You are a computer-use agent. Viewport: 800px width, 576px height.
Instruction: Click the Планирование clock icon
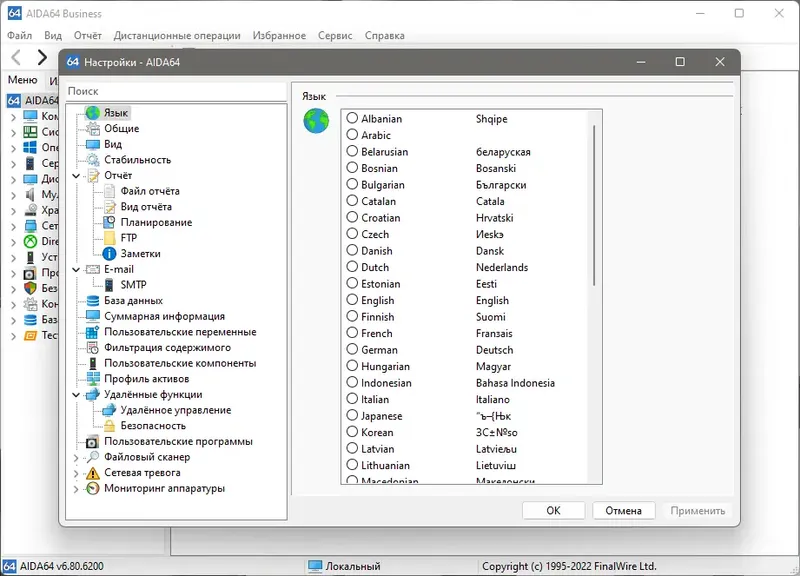coord(109,222)
